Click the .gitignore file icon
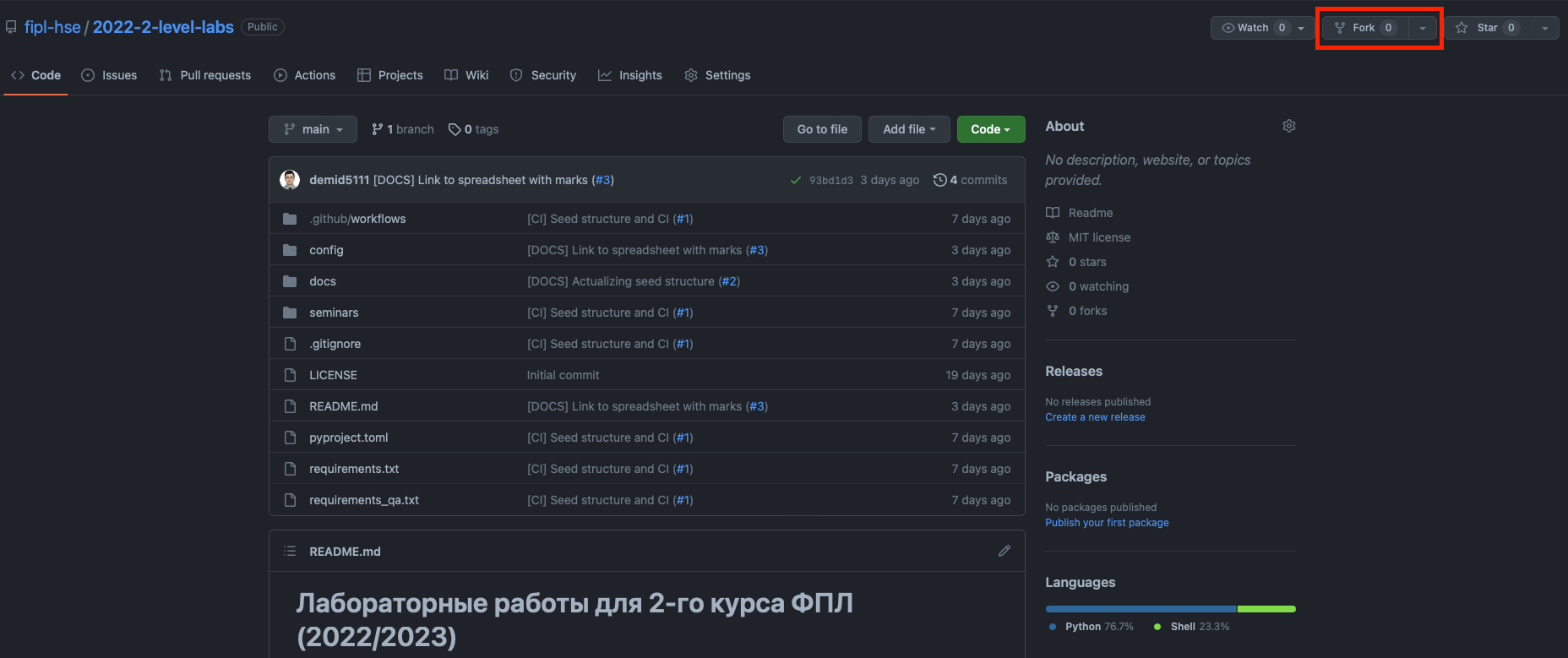The width and height of the screenshot is (1568, 658). tap(290, 344)
